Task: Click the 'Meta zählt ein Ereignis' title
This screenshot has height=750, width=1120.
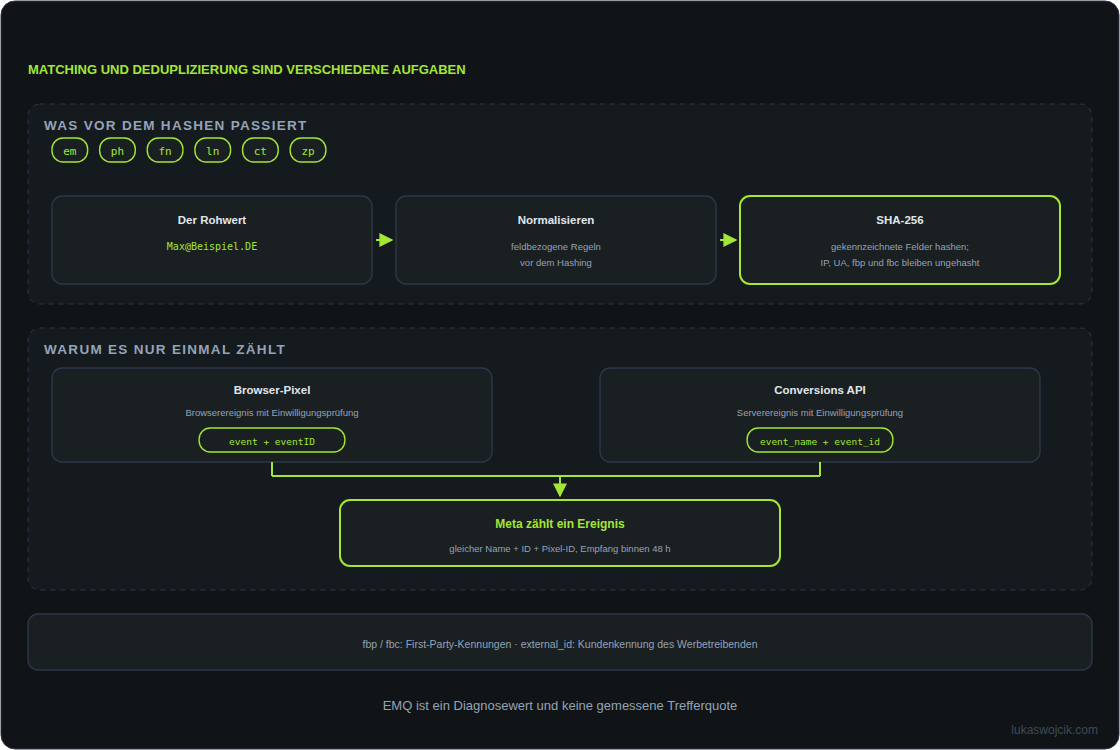Action: point(560,524)
